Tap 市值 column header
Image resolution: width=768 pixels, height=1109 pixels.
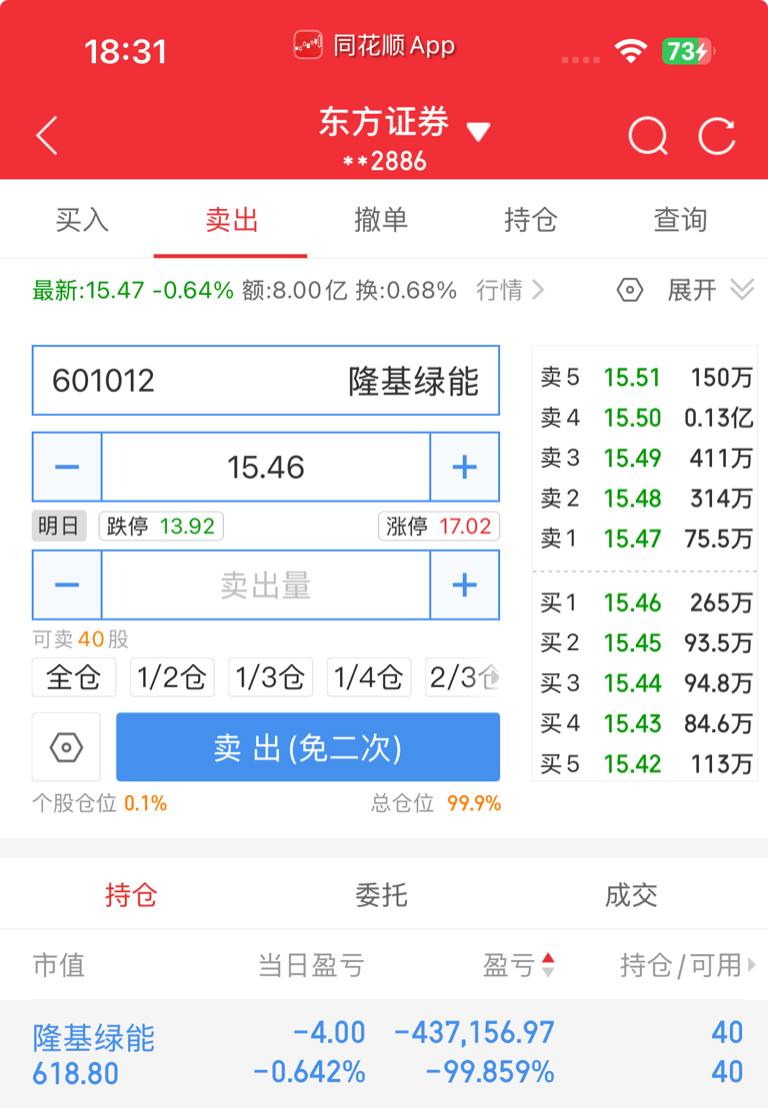(x=59, y=965)
